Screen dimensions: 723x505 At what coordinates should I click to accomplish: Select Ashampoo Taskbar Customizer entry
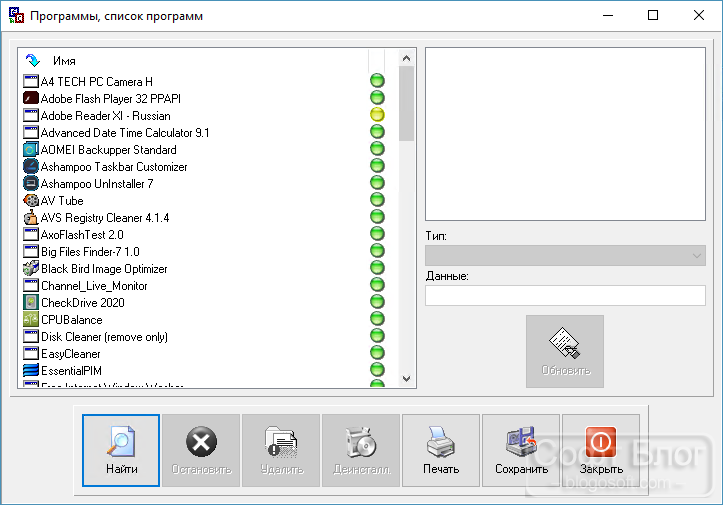(x=114, y=167)
